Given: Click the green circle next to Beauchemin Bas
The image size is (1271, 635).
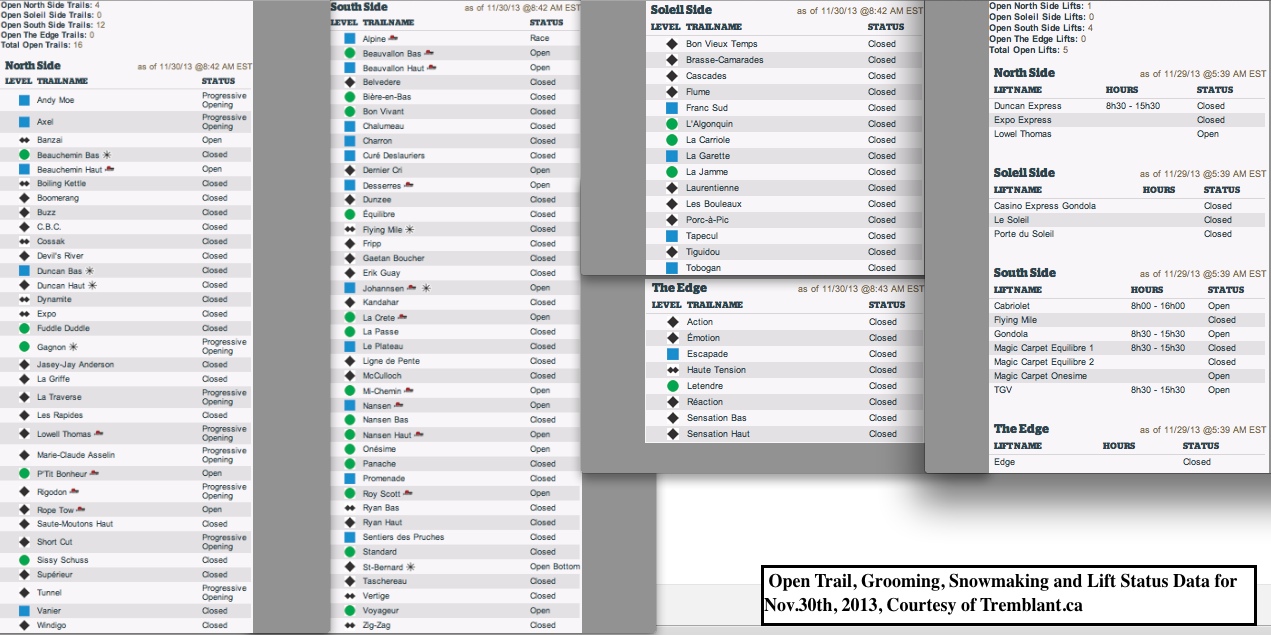Looking at the screenshot, I should click(24, 155).
